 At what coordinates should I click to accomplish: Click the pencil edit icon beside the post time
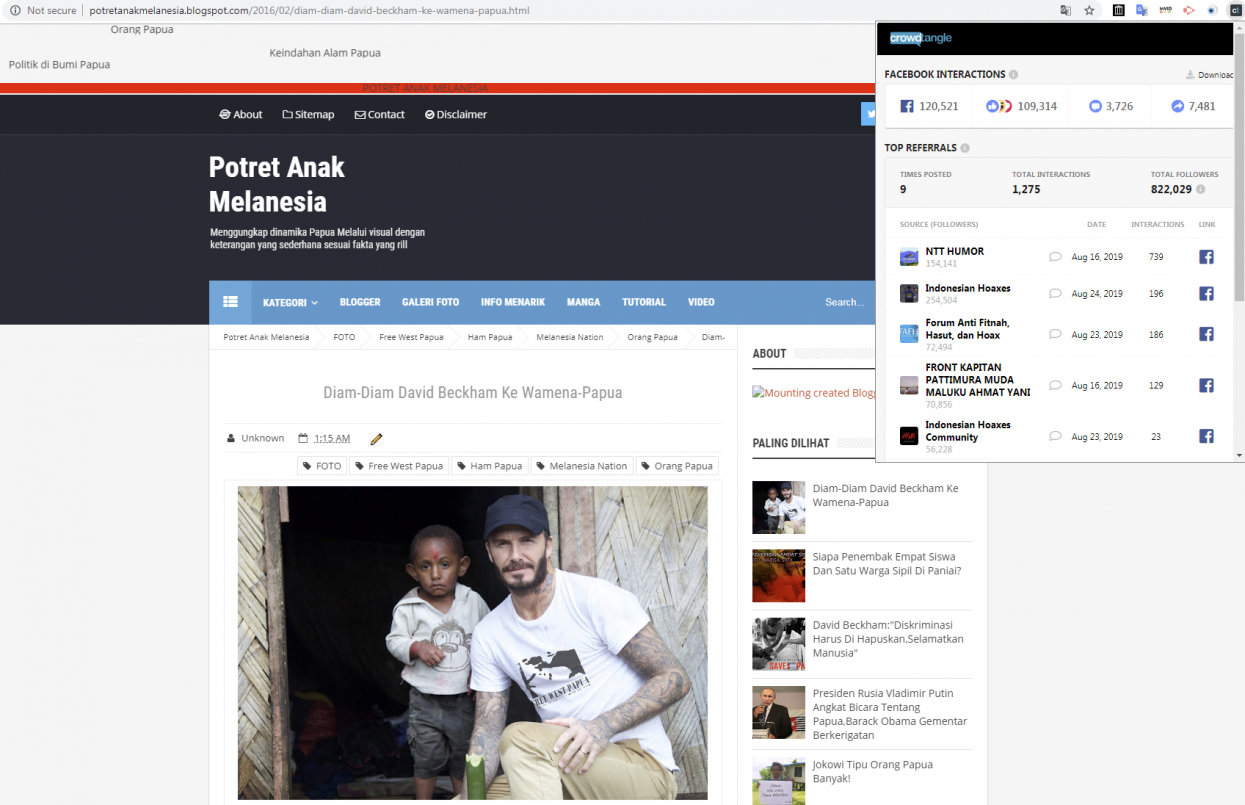(376, 439)
